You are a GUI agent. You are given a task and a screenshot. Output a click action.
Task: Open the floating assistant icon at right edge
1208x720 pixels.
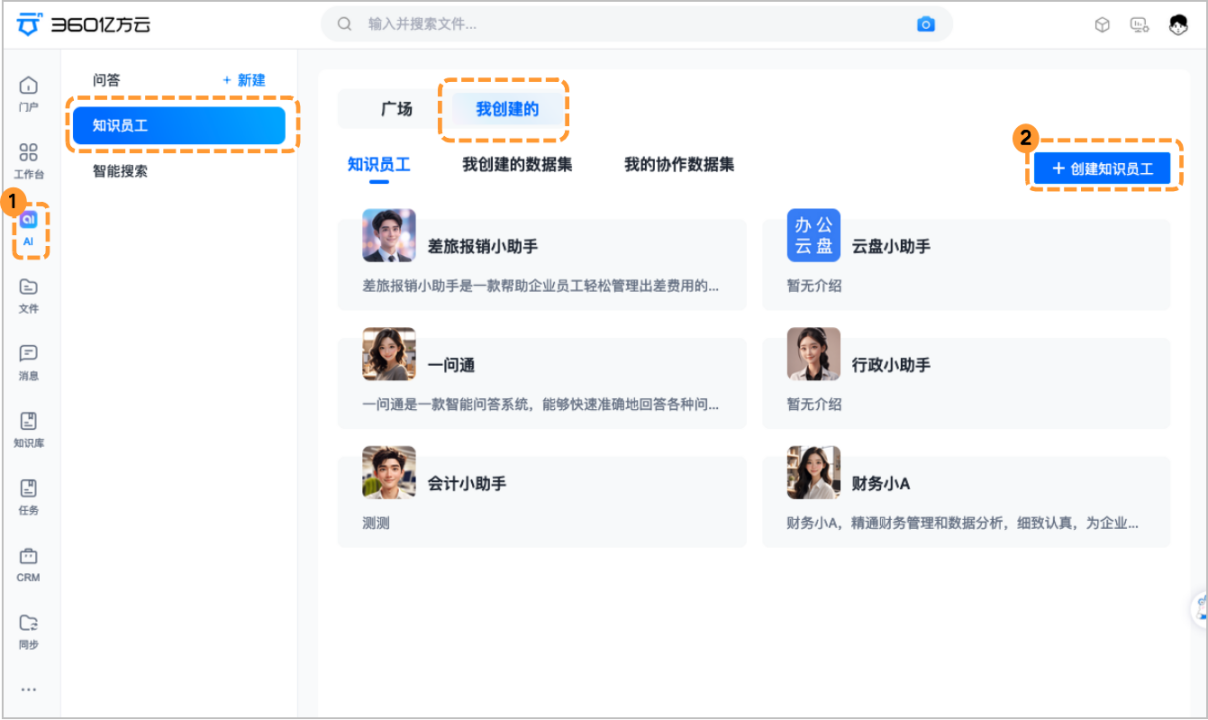[1200, 609]
